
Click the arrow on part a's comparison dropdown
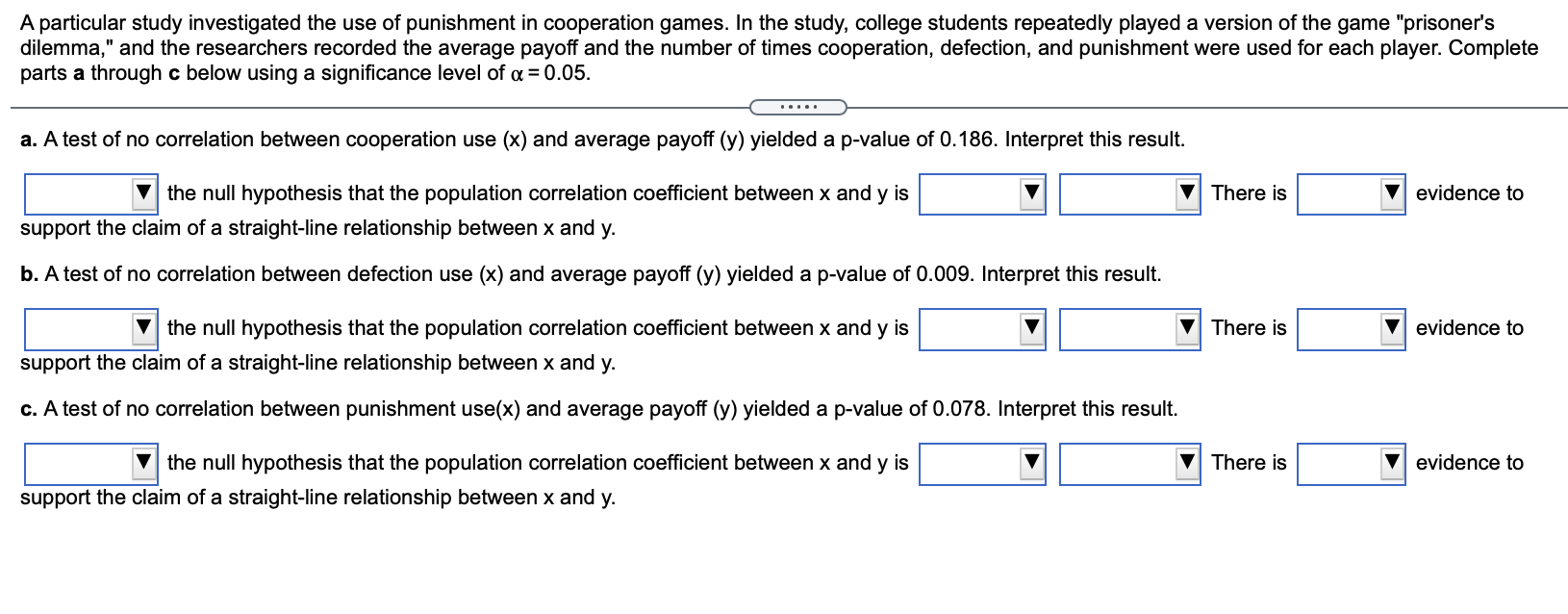(x=1031, y=193)
